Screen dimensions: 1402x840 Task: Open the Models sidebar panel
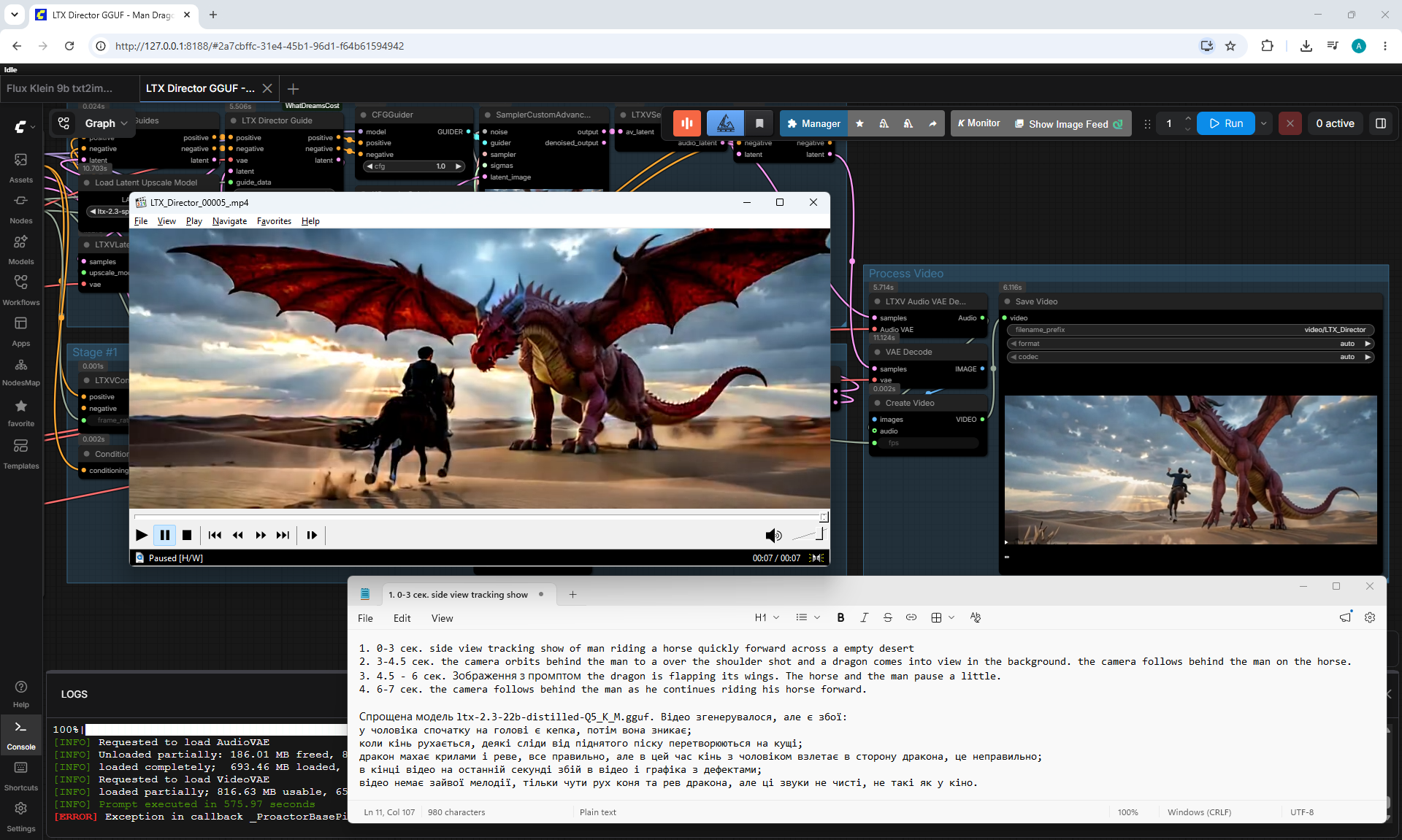tap(20, 249)
